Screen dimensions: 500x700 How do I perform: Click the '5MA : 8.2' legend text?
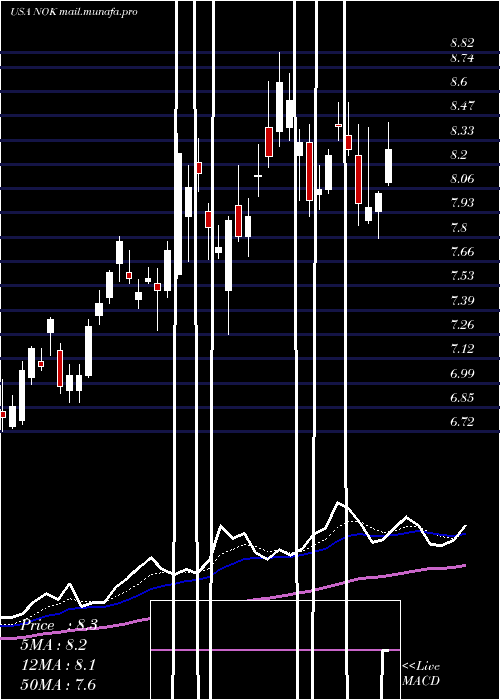pos(54,645)
